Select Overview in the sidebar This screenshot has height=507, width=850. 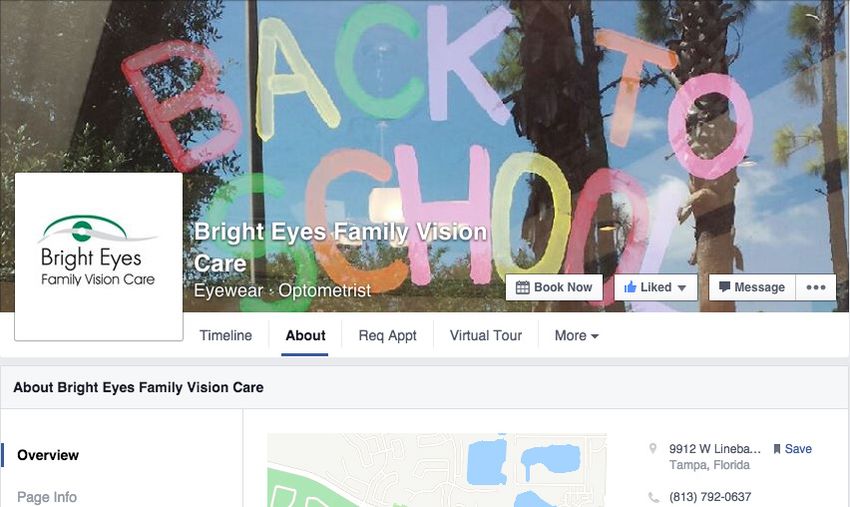point(48,455)
